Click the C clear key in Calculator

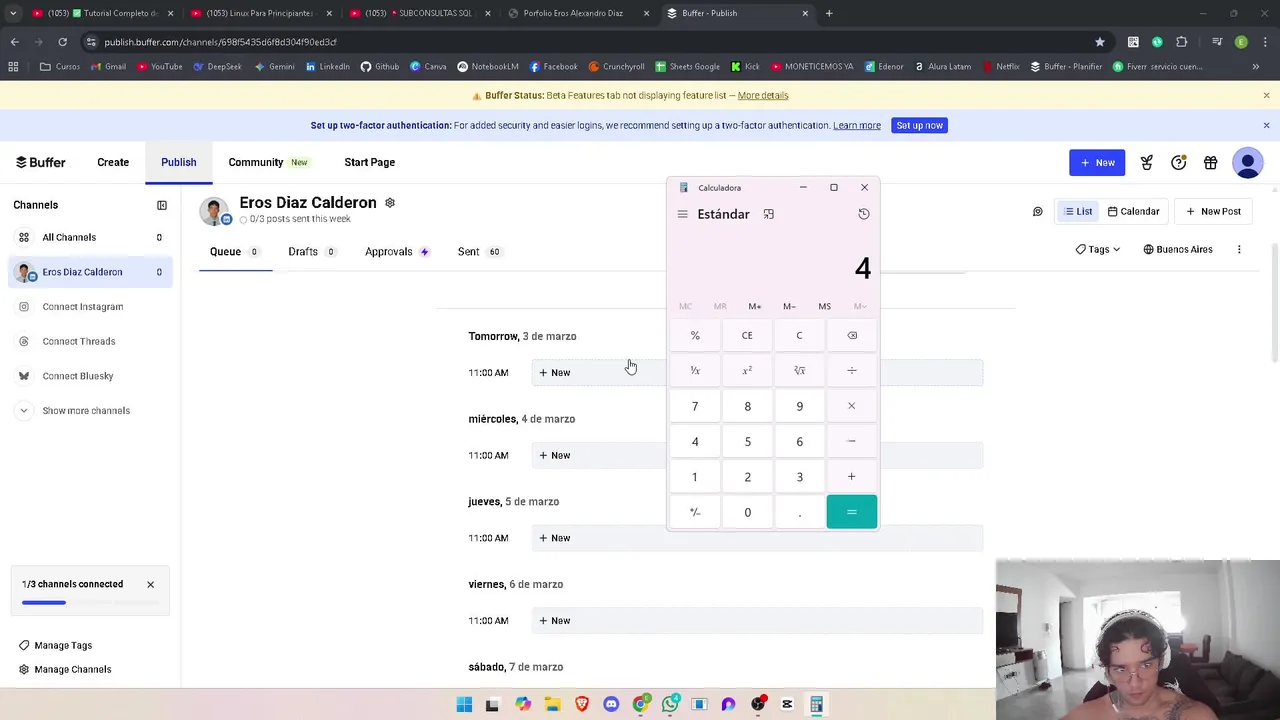click(799, 335)
